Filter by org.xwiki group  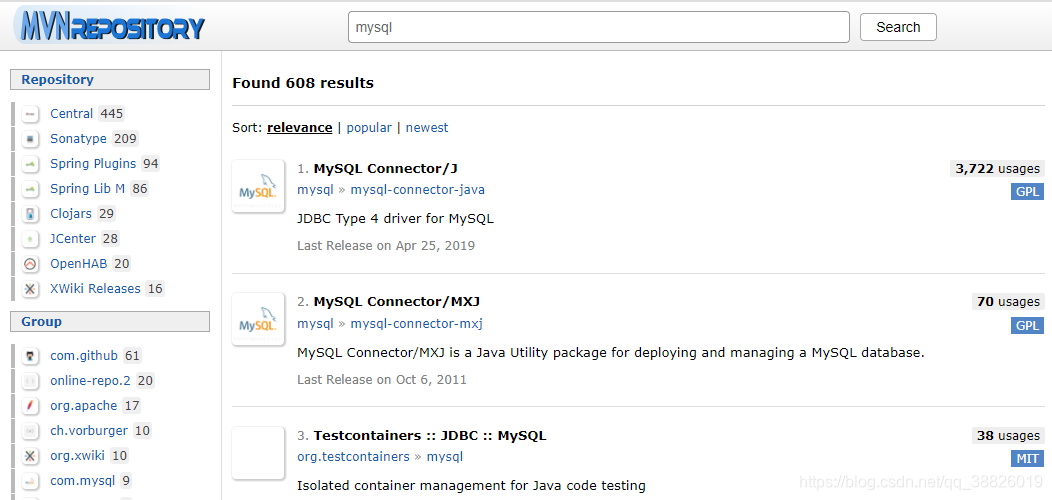pos(77,456)
